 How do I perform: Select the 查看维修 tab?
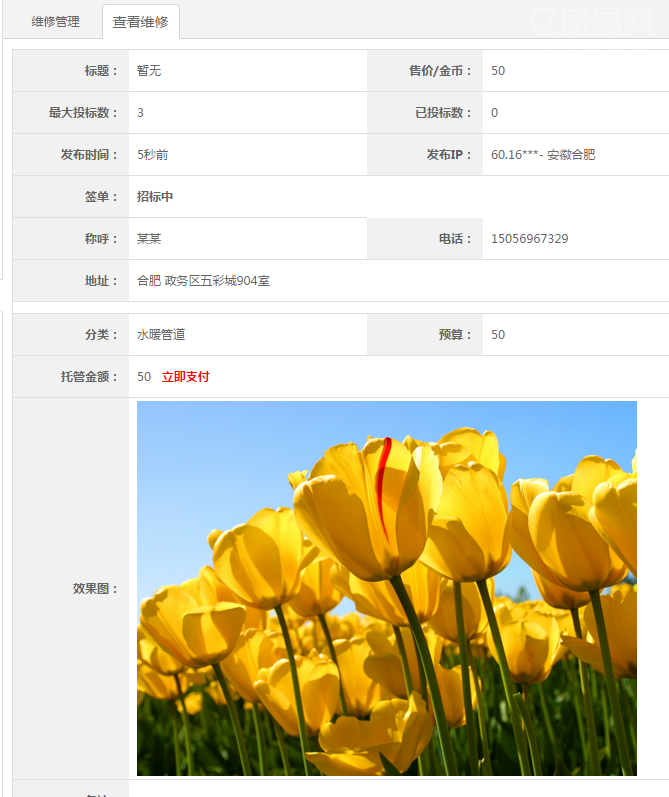pos(140,22)
